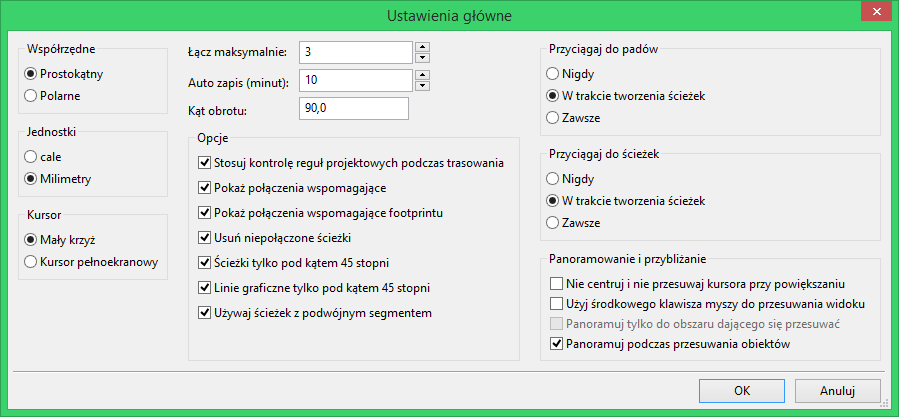Decrease the Łącz maksymalnie value with down arrow

coord(422,57)
